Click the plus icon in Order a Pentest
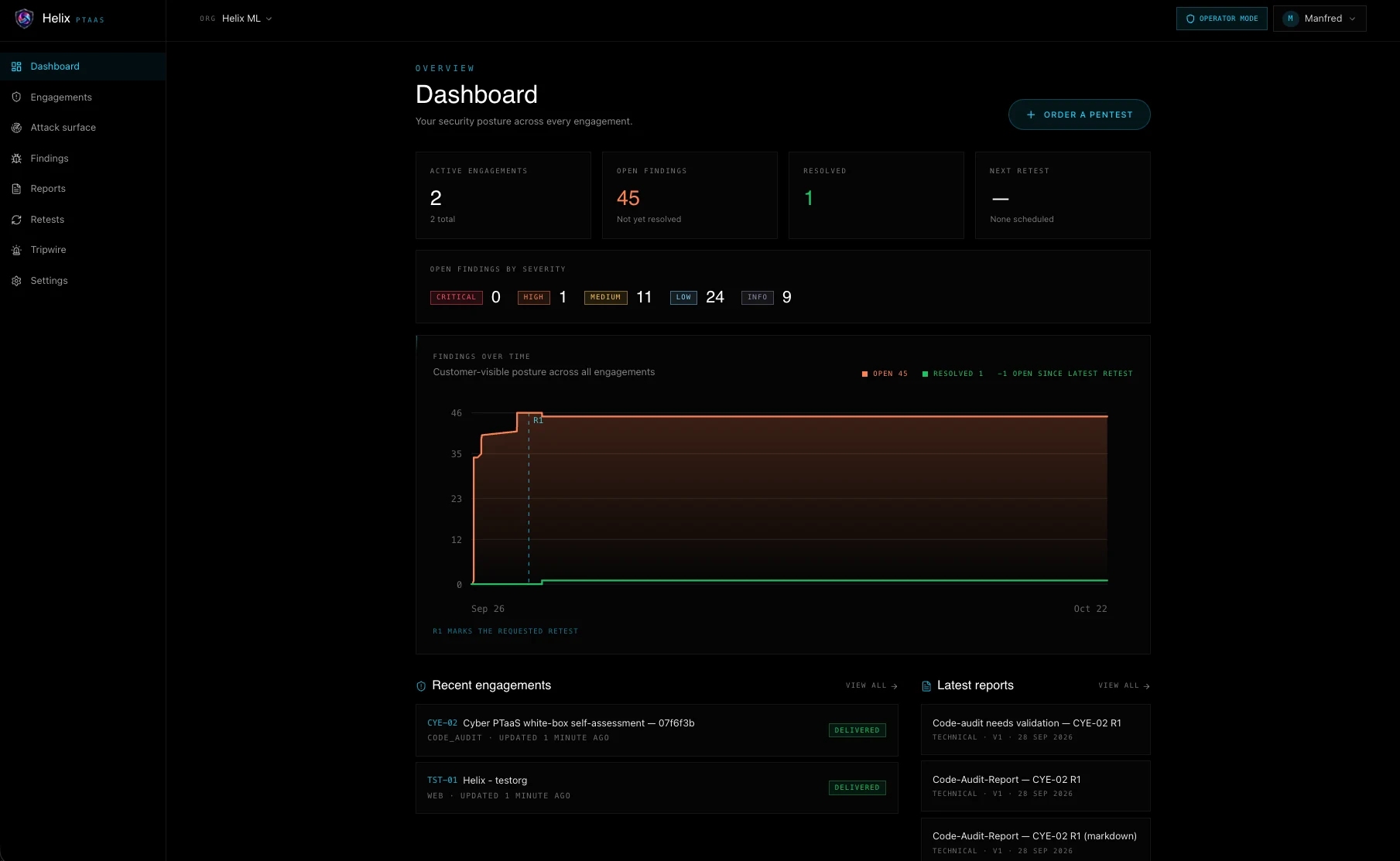This screenshot has height=861, width=1400. (1031, 114)
